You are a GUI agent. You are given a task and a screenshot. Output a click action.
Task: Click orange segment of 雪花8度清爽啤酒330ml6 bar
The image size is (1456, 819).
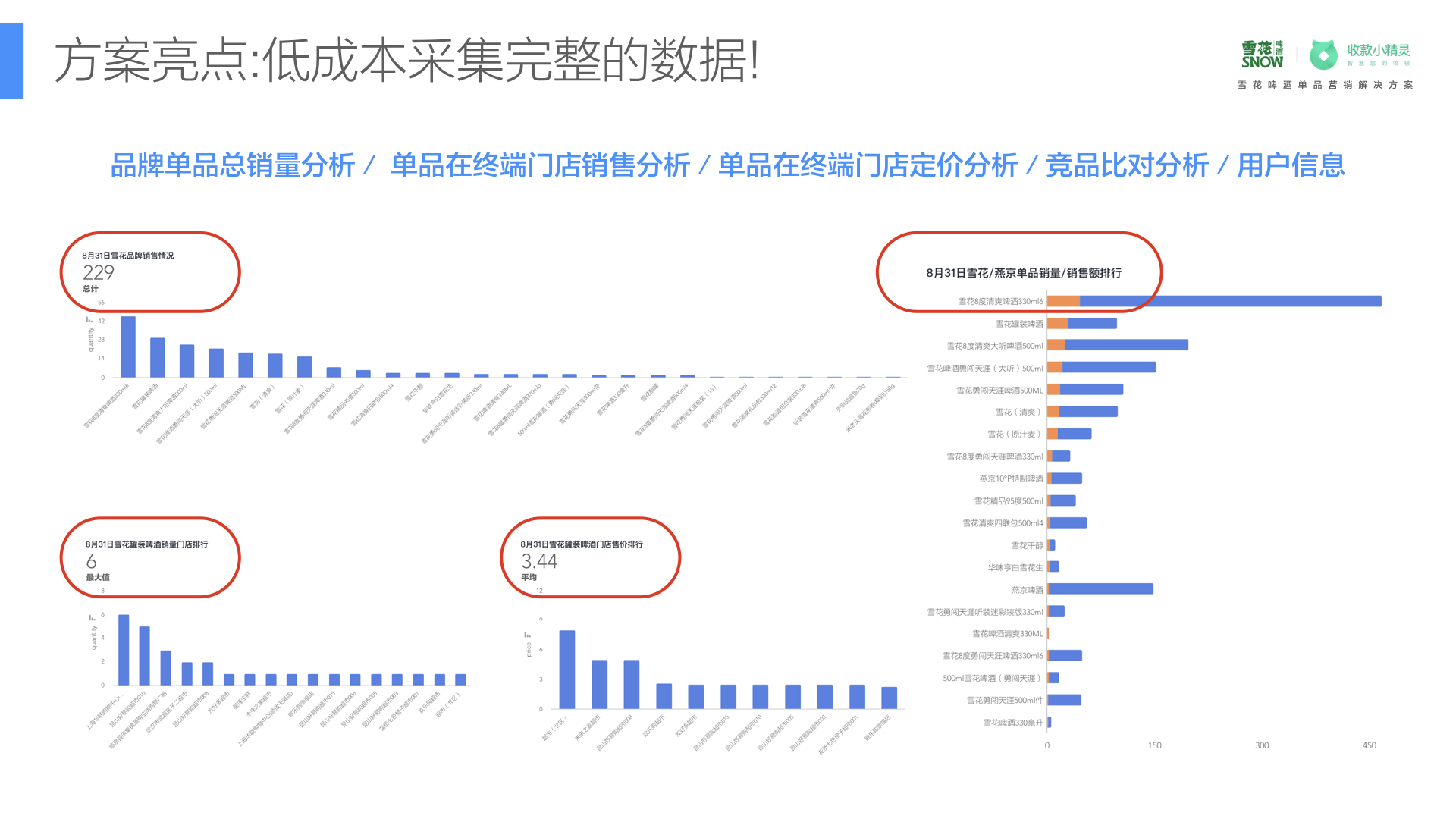tap(1063, 301)
